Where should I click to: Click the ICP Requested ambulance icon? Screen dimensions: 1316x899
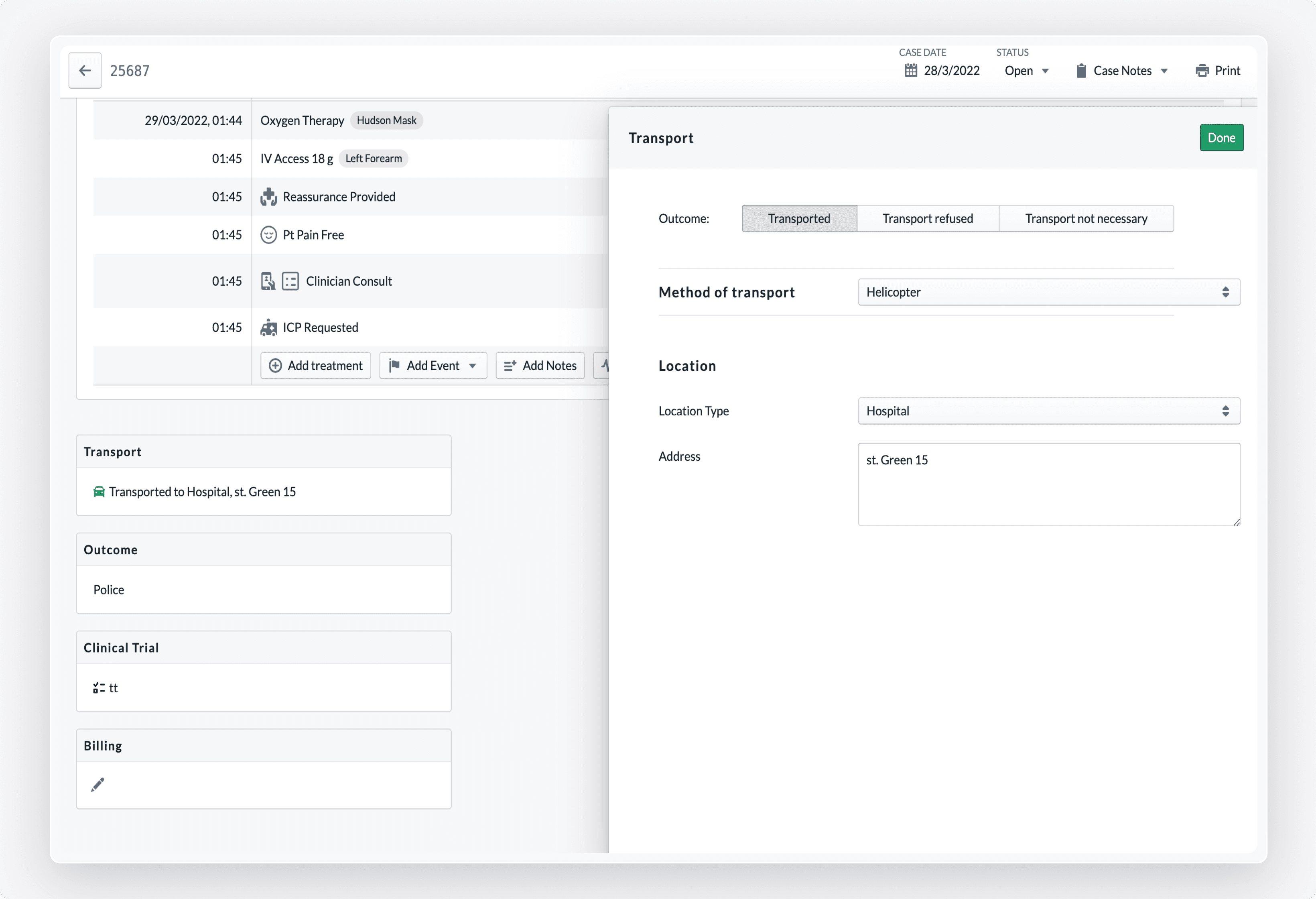pos(268,327)
